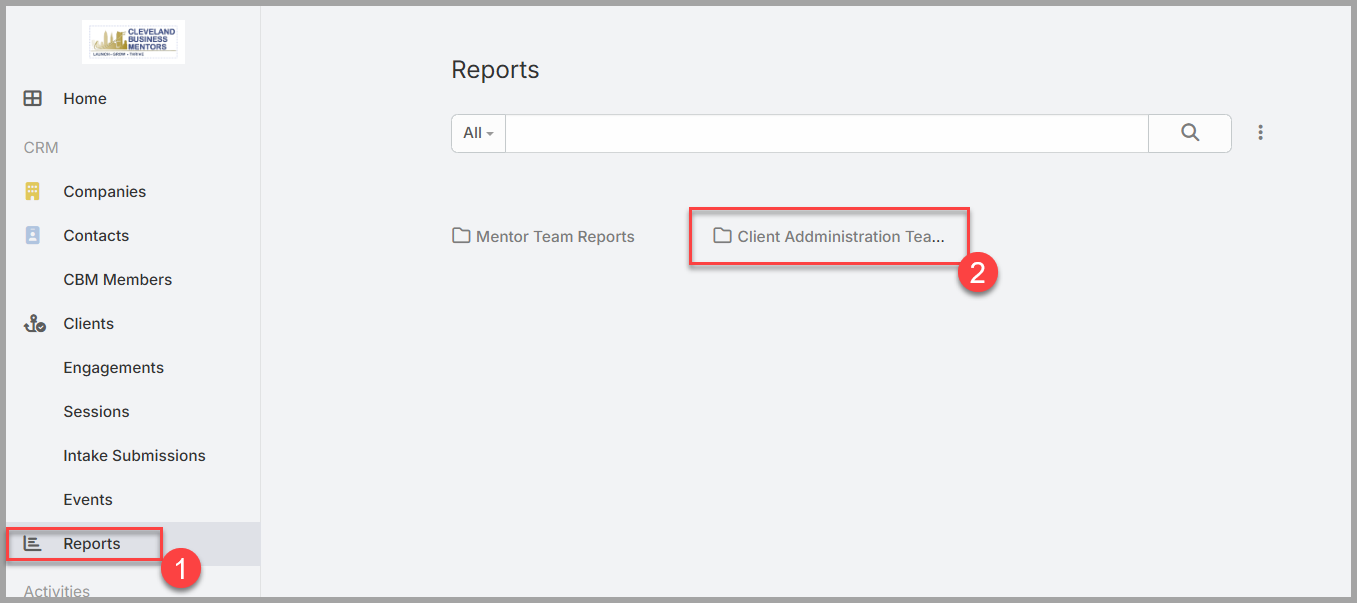Click the Contacts badge icon

pyautogui.click(x=33, y=235)
